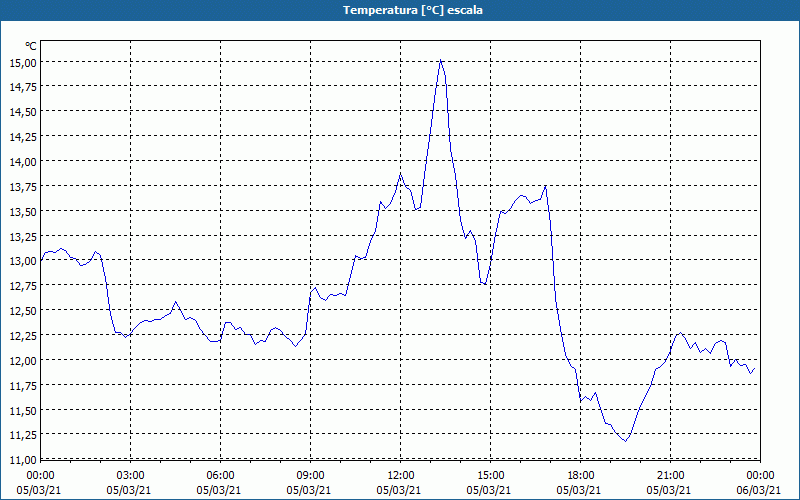Click the 06:00 time axis label
The width and height of the screenshot is (800, 500).
tap(220, 476)
